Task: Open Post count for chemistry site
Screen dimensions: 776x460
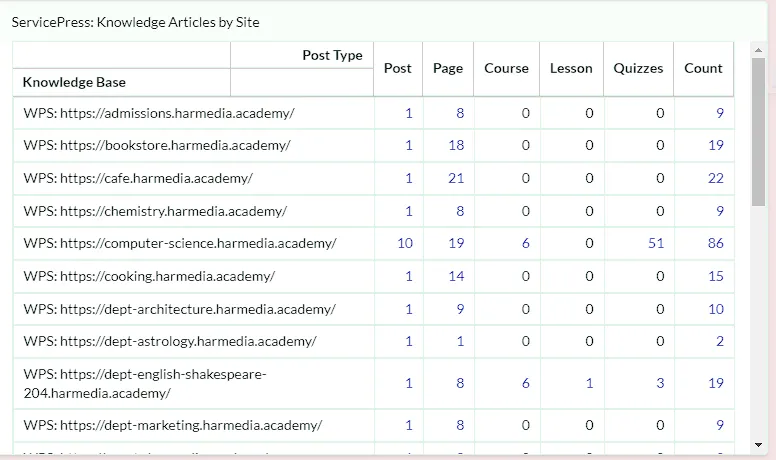Action: (409, 211)
